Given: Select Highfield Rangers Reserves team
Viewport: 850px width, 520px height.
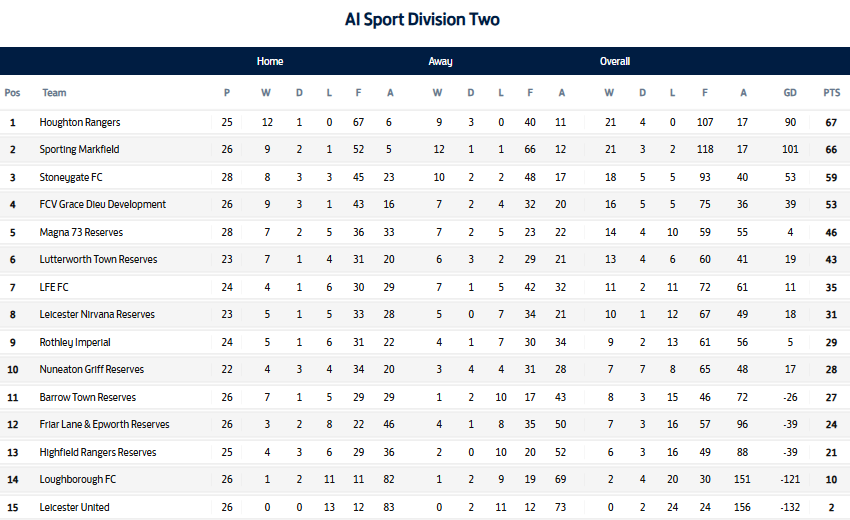Looking at the screenshot, I should (x=98, y=452).
